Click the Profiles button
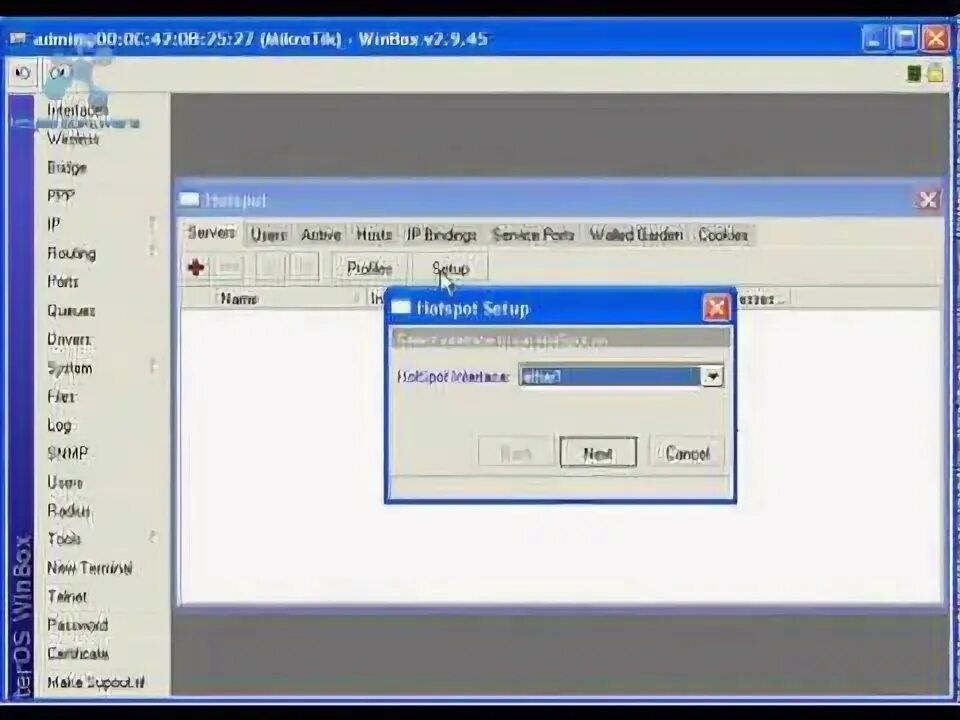 click(369, 268)
